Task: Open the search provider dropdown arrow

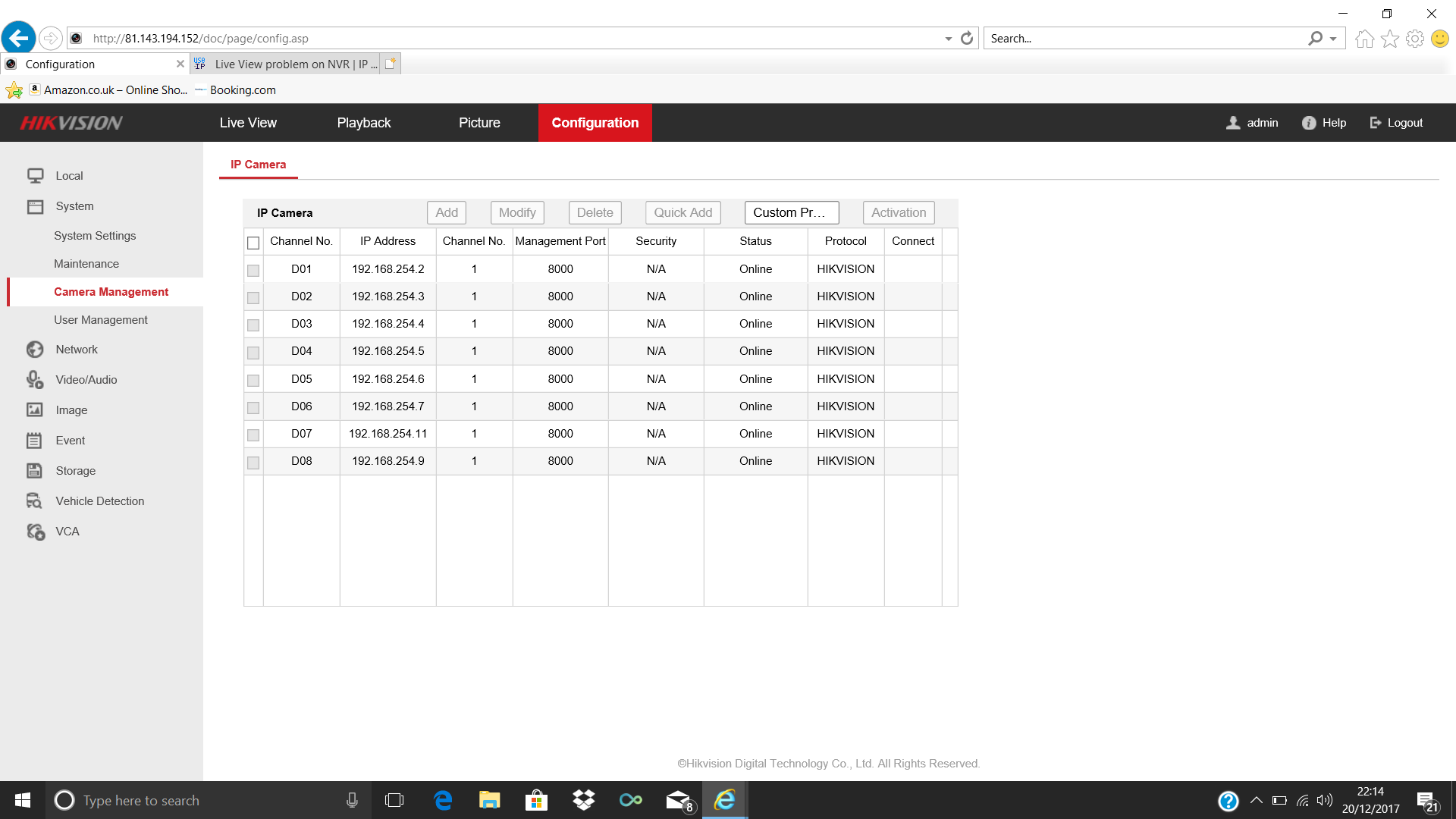Action: (x=1333, y=39)
